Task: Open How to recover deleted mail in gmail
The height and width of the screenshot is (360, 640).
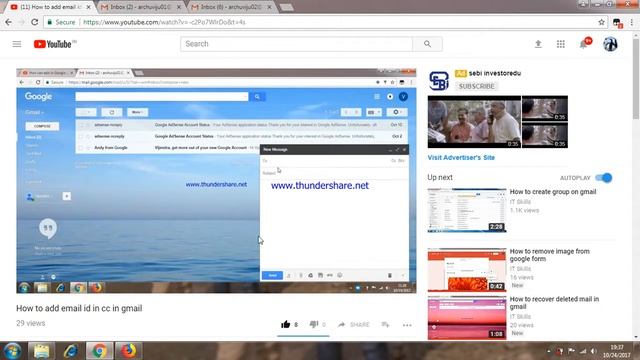Action: point(554,303)
